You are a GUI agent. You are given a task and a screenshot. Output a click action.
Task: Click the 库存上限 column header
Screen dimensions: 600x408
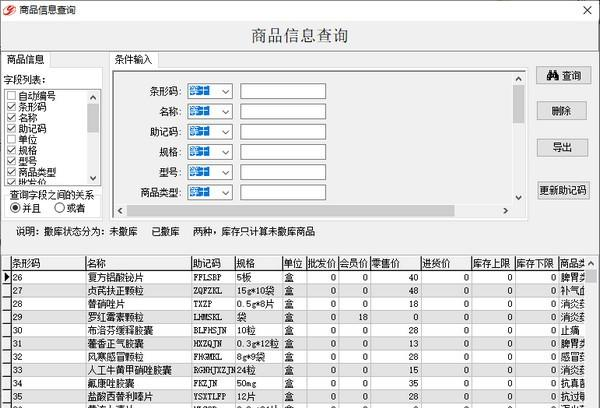493,263
